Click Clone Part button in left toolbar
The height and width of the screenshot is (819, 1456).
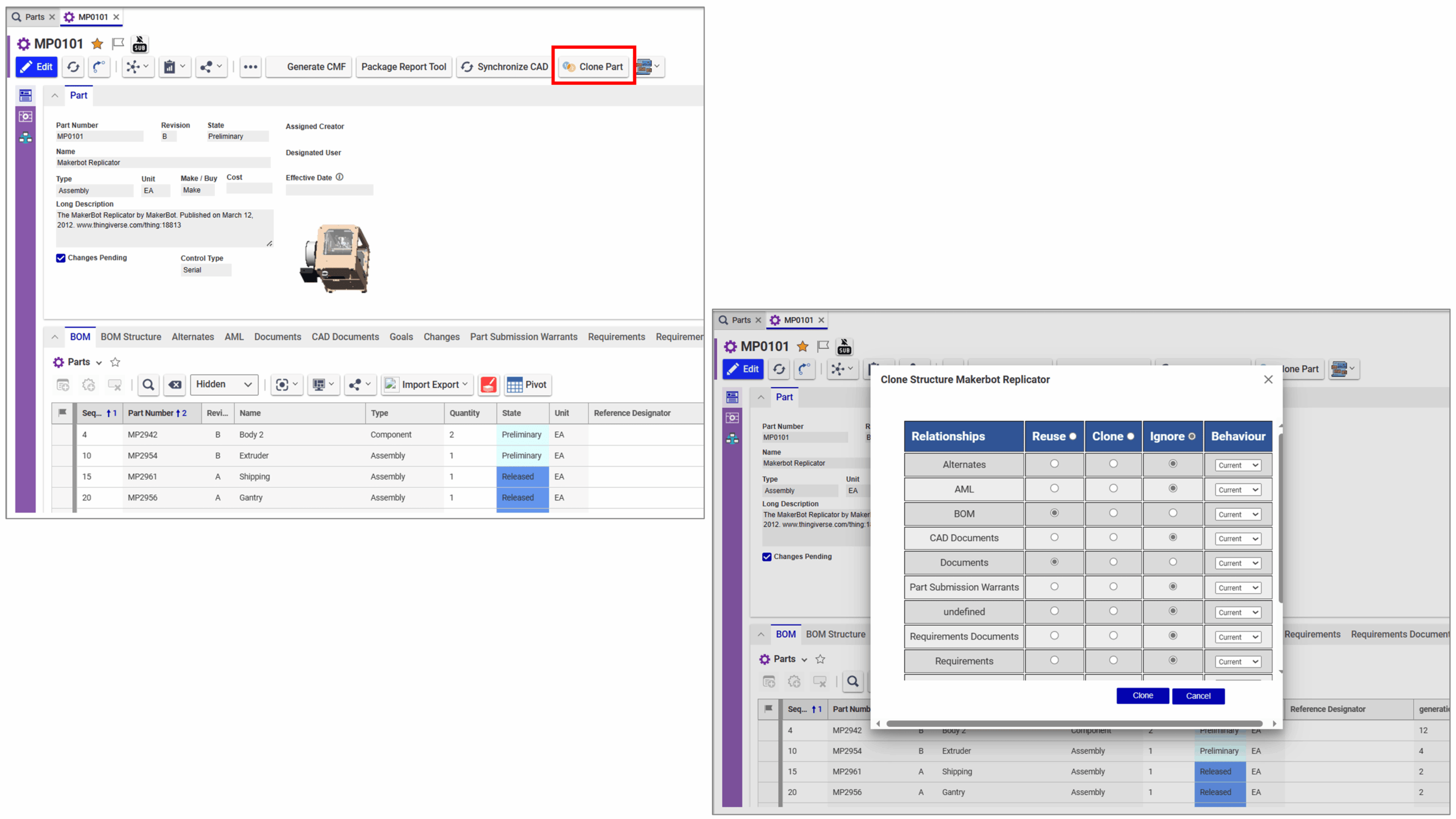pos(593,67)
